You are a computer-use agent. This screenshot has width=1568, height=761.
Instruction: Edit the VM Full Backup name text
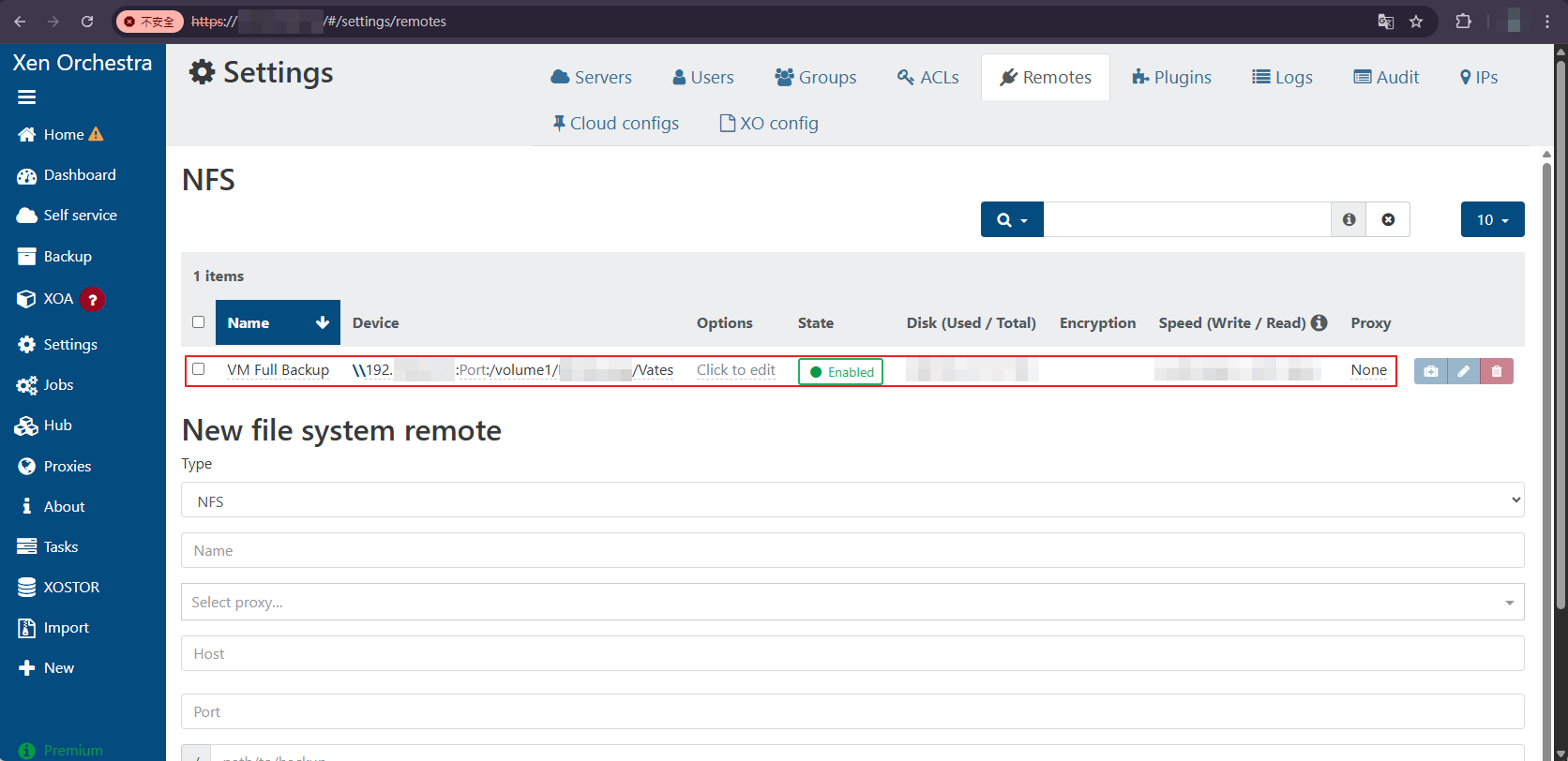(278, 370)
